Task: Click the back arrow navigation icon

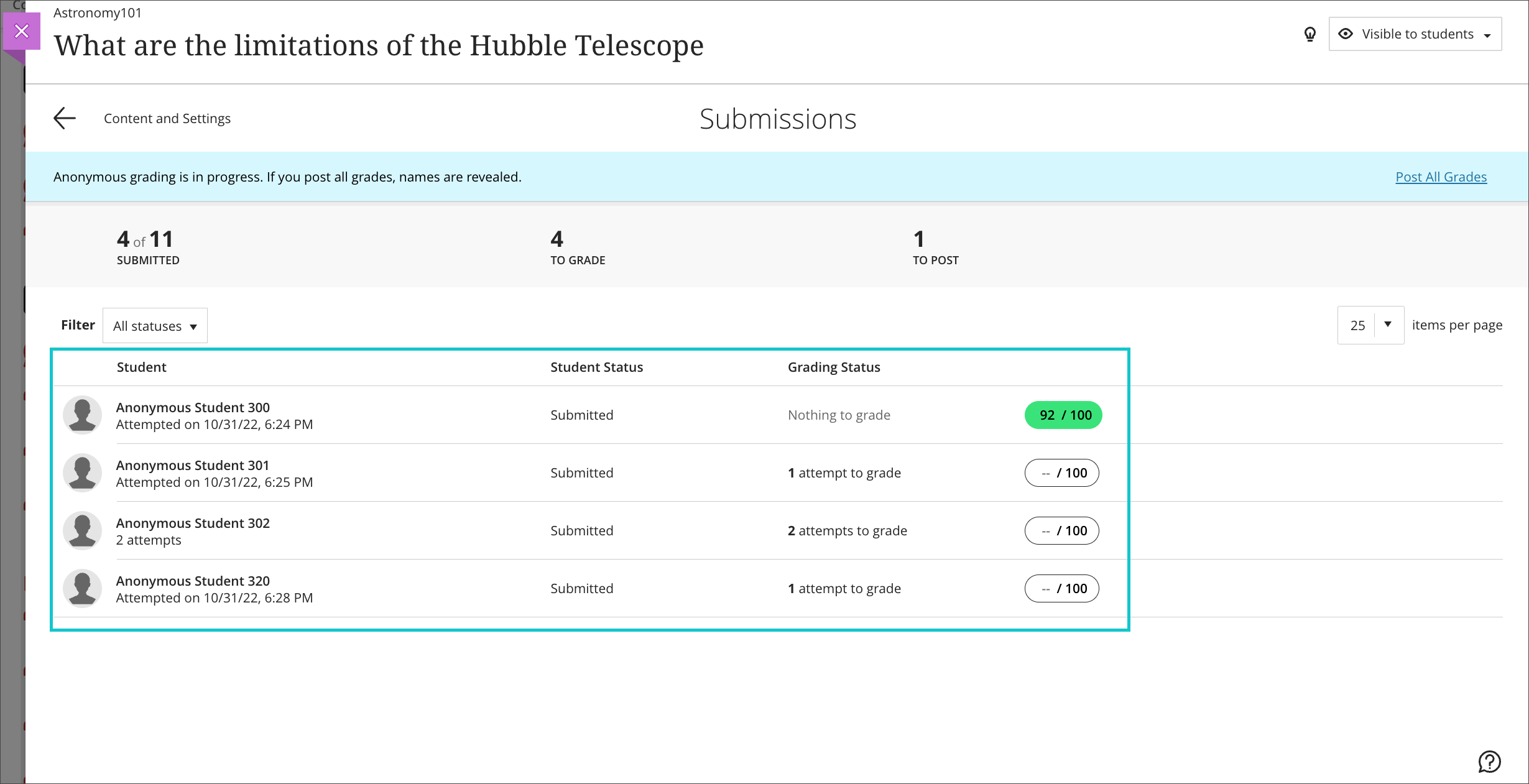Action: (65, 117)
